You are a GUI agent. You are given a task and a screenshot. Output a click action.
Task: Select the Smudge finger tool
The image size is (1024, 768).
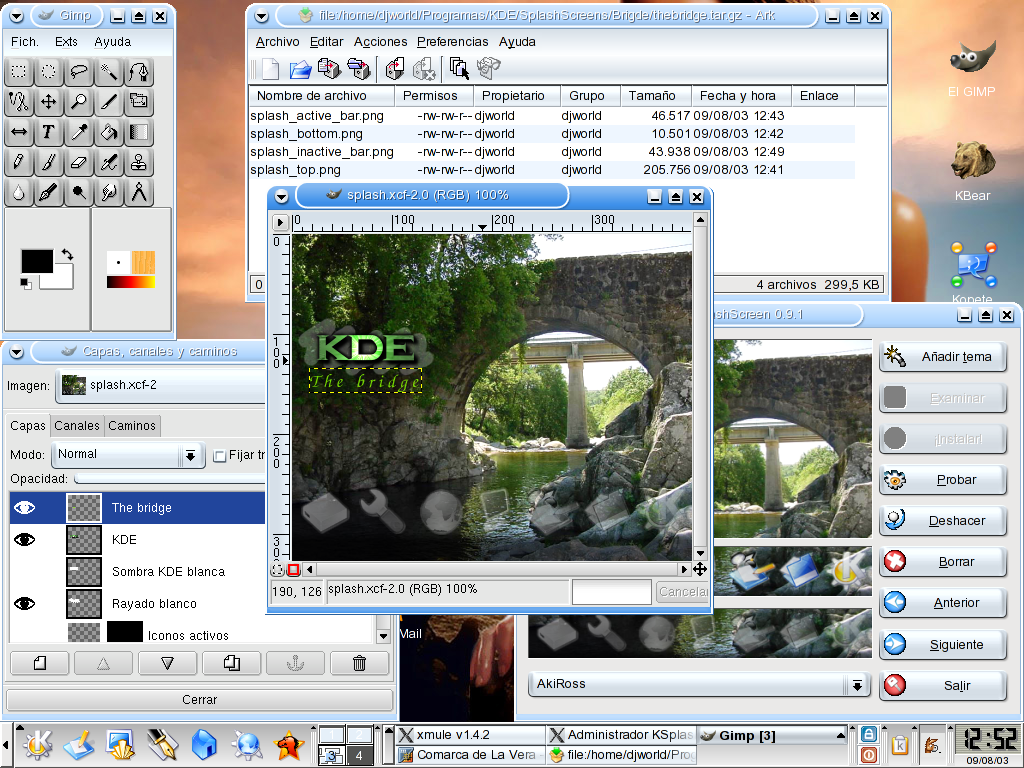click(x=109, y=192)
